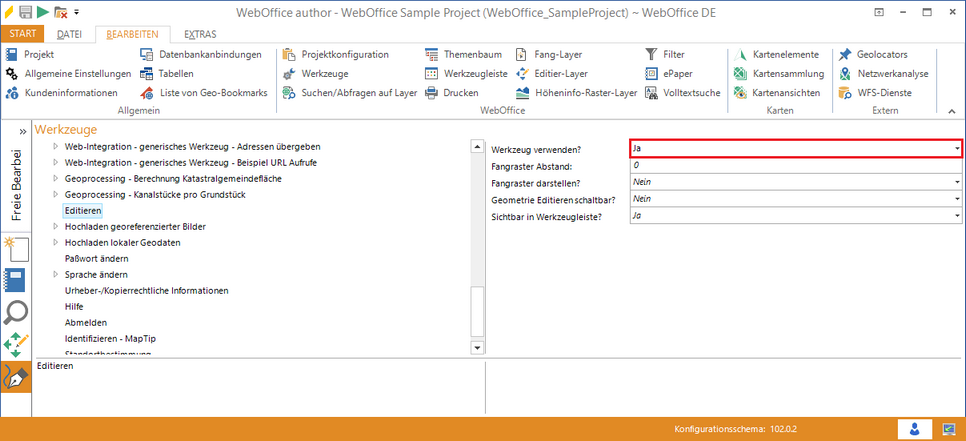
Task: Click the Drucken ribbon item
Action: tap(460, 93)
